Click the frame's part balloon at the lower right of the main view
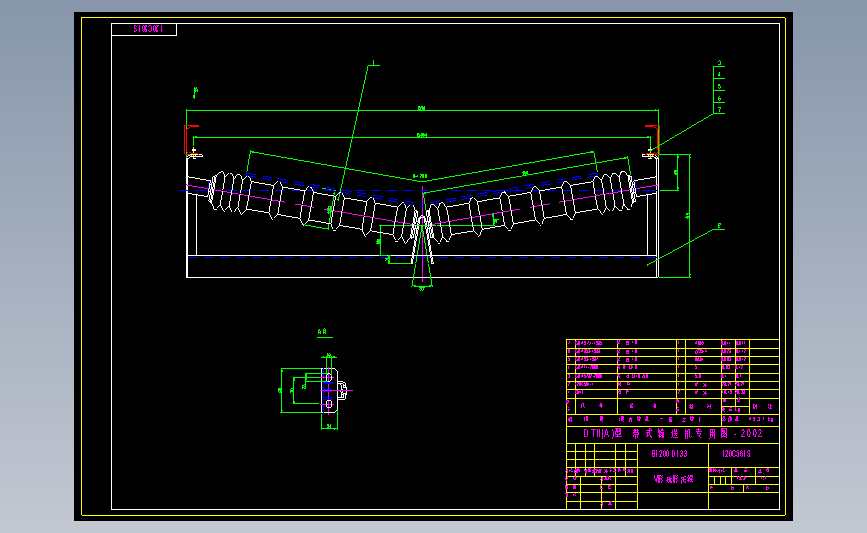This screenshot has width=867, height=533. point(719,226)
